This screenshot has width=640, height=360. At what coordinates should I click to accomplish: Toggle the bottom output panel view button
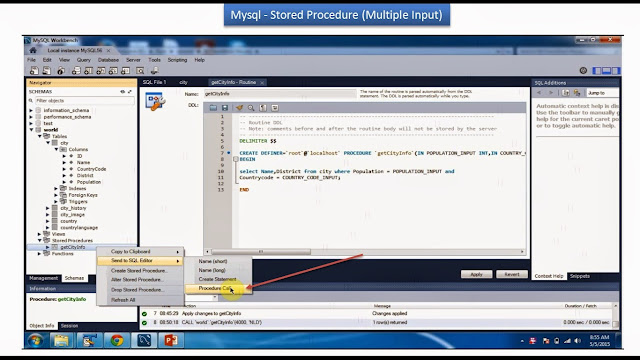tap(607, 71)
